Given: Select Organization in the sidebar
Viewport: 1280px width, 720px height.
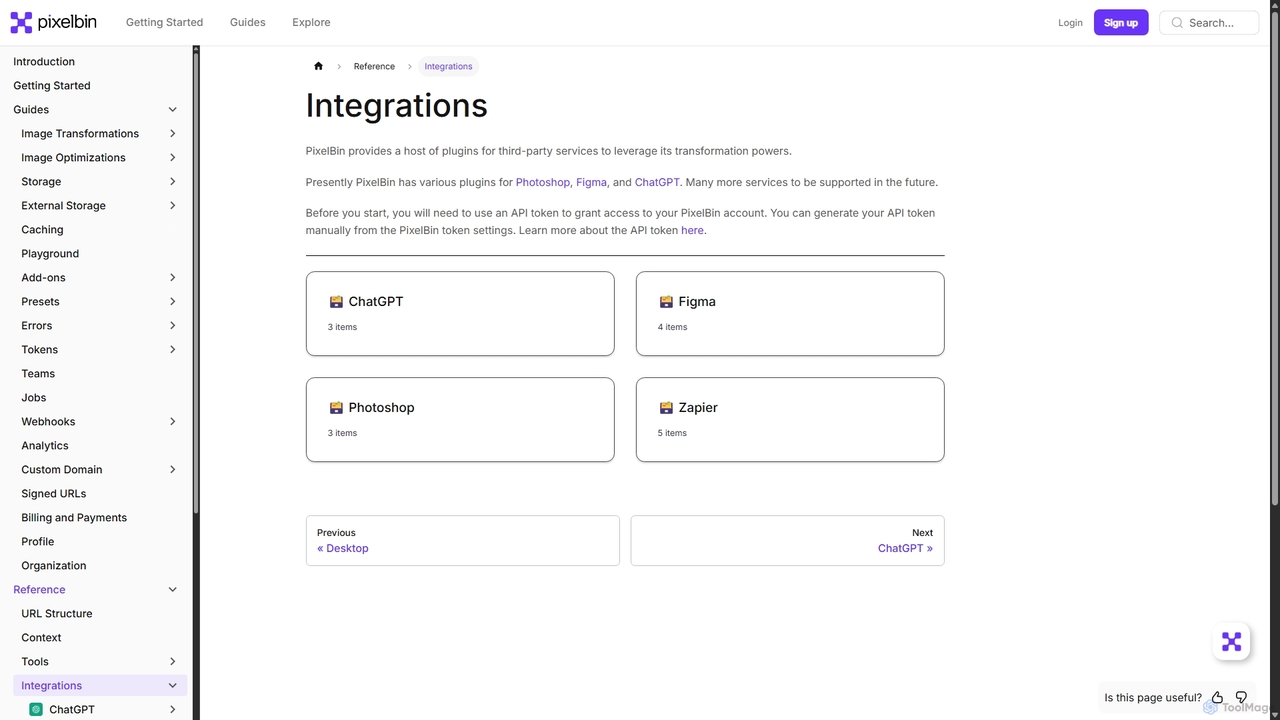Looking at the screenshot, I should point(54,566).
